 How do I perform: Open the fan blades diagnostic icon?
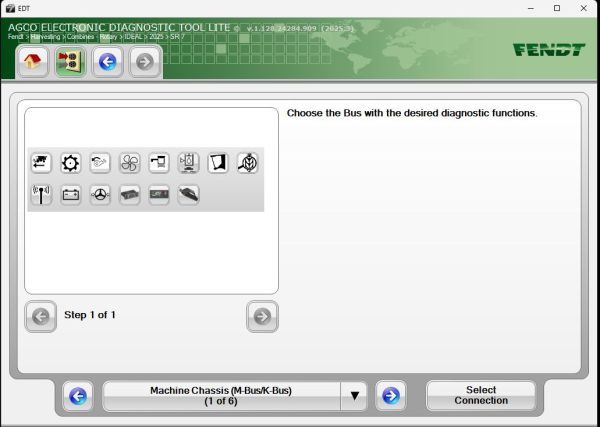coord(130,163)
